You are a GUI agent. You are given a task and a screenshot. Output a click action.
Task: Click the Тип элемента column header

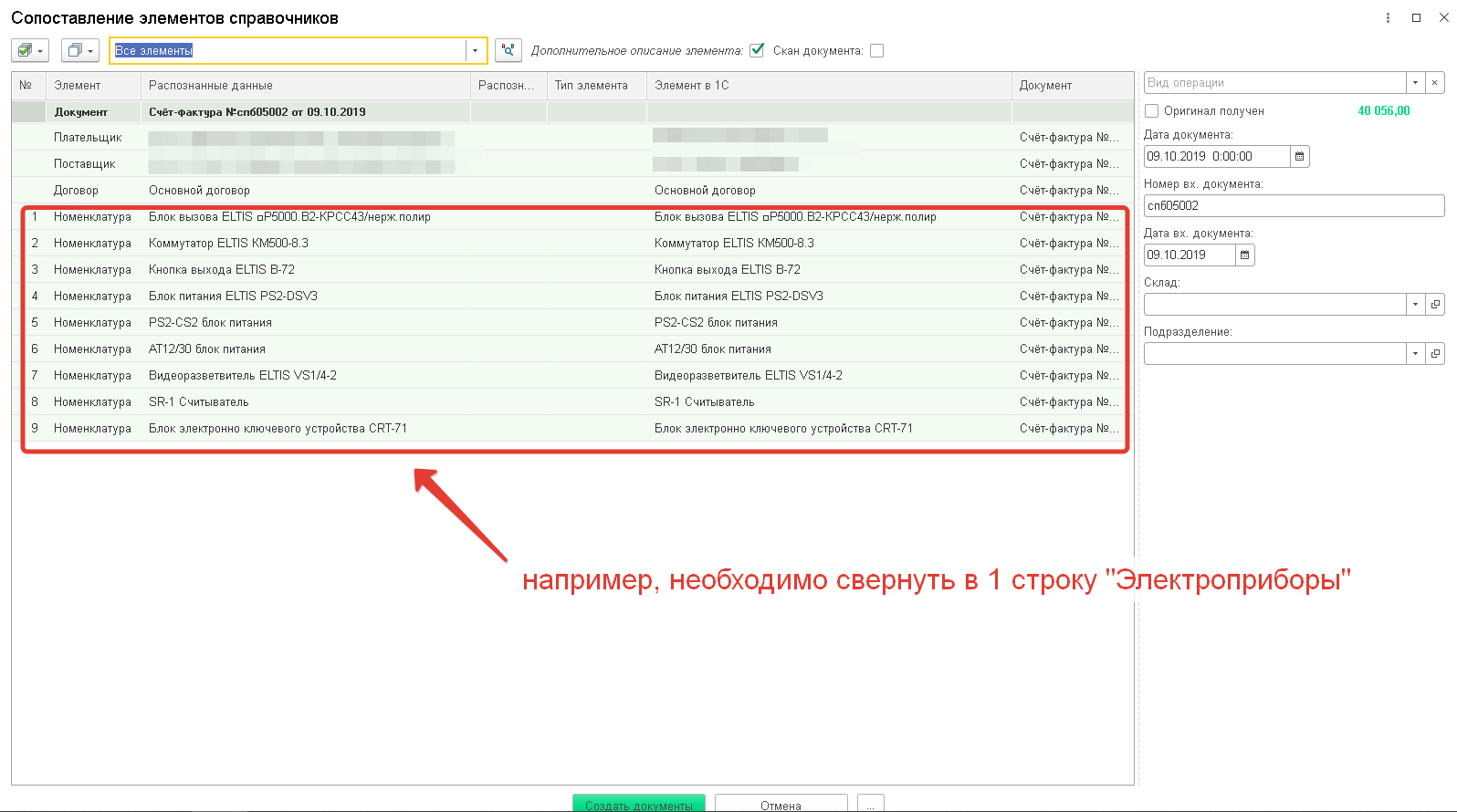pos(596,86)
